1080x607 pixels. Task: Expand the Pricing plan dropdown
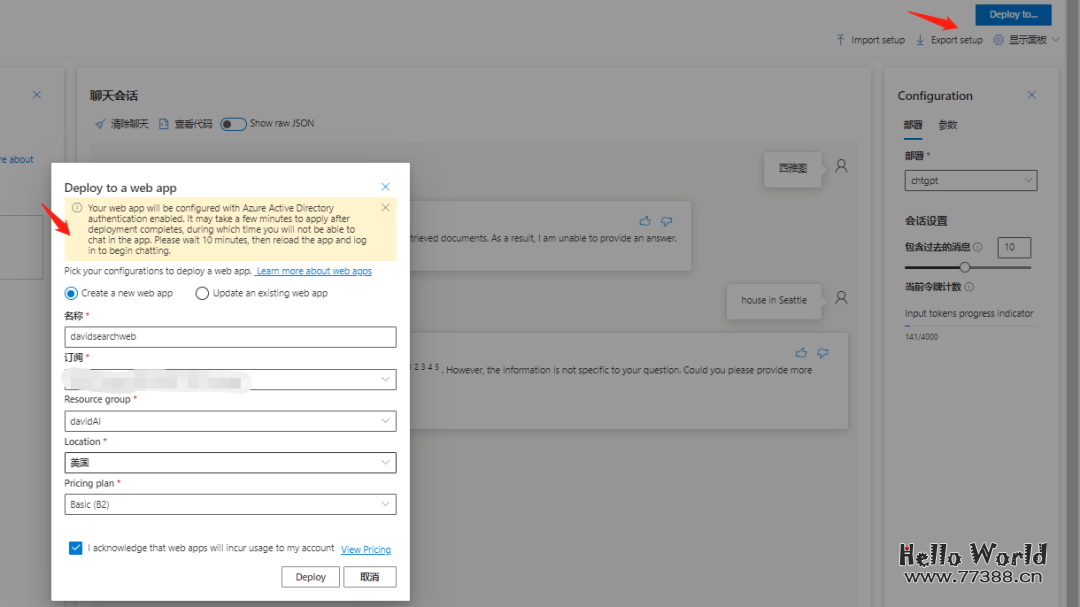(230, 505)
